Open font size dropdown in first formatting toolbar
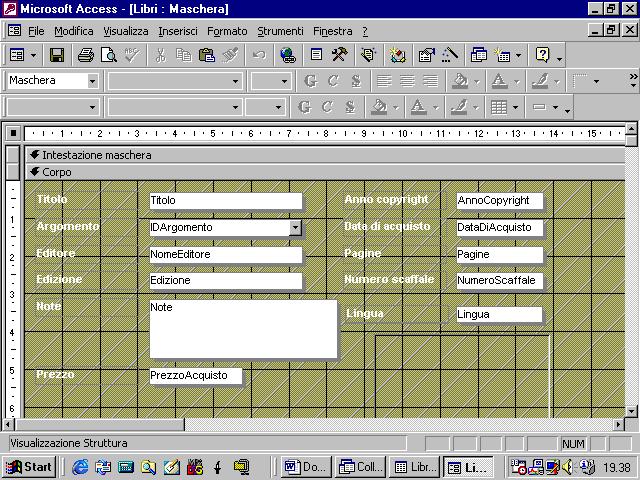The image size is (640, 480). 284,81
